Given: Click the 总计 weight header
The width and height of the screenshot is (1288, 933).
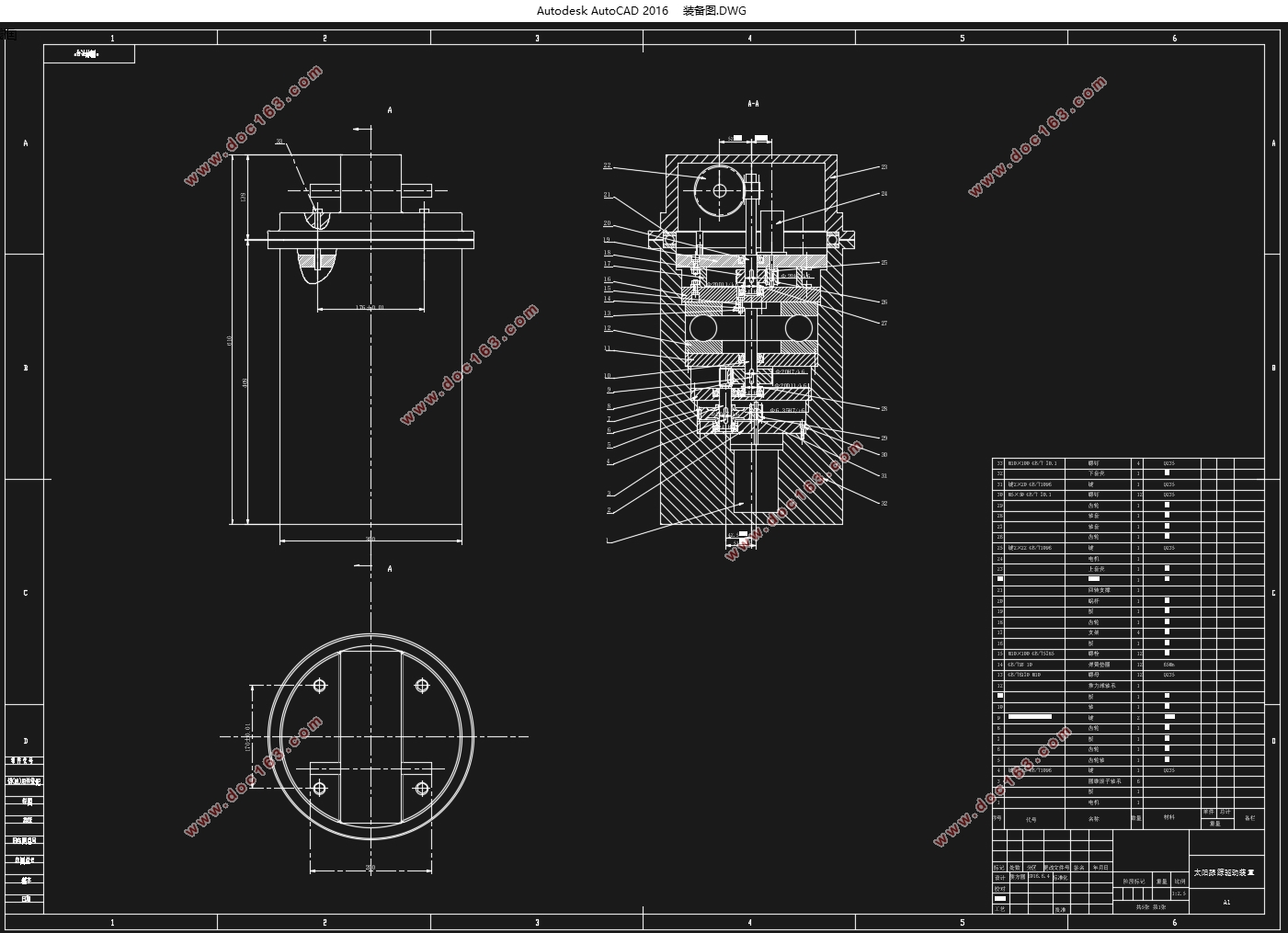Looking at the screenshot, I should [x=1225, y=812].
